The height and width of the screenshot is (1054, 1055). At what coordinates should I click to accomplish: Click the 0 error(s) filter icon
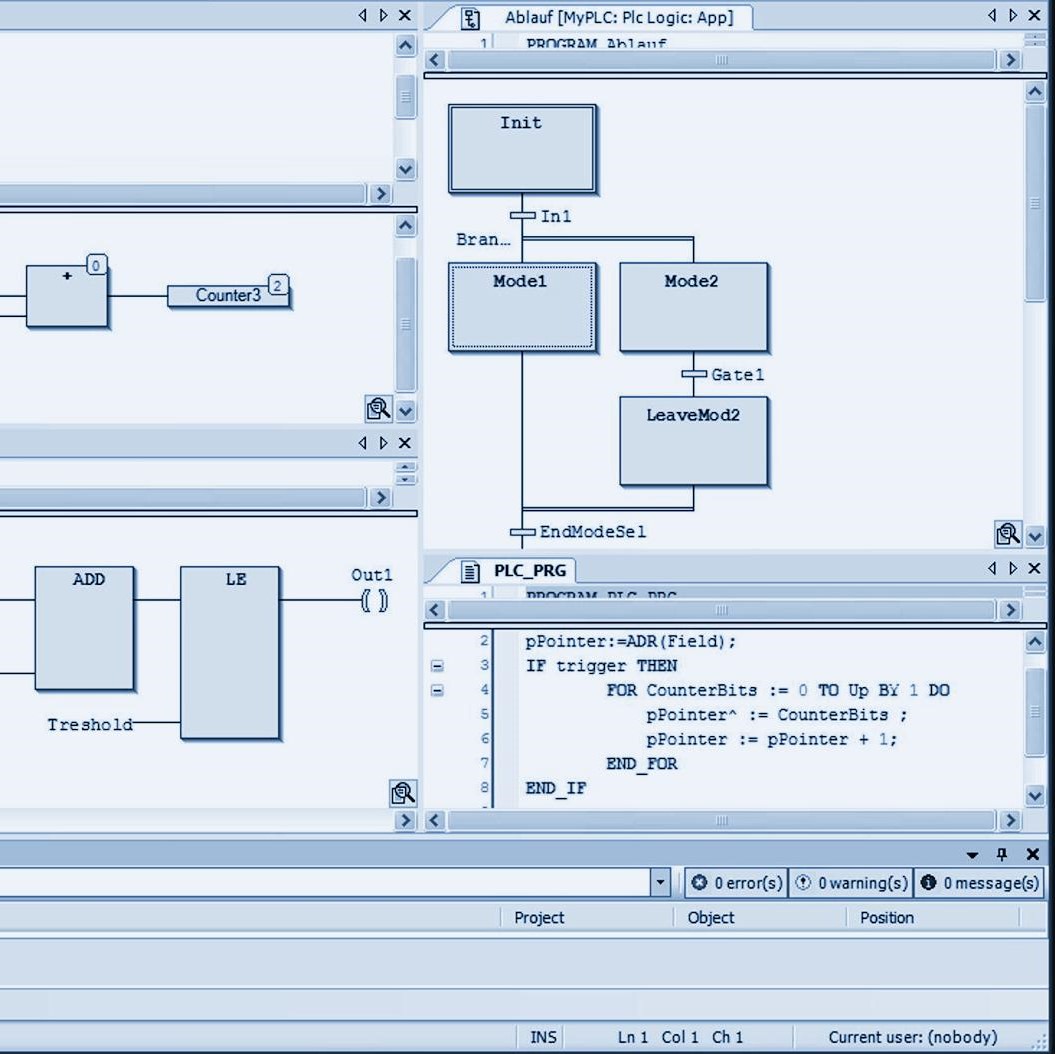coord(699,883)
